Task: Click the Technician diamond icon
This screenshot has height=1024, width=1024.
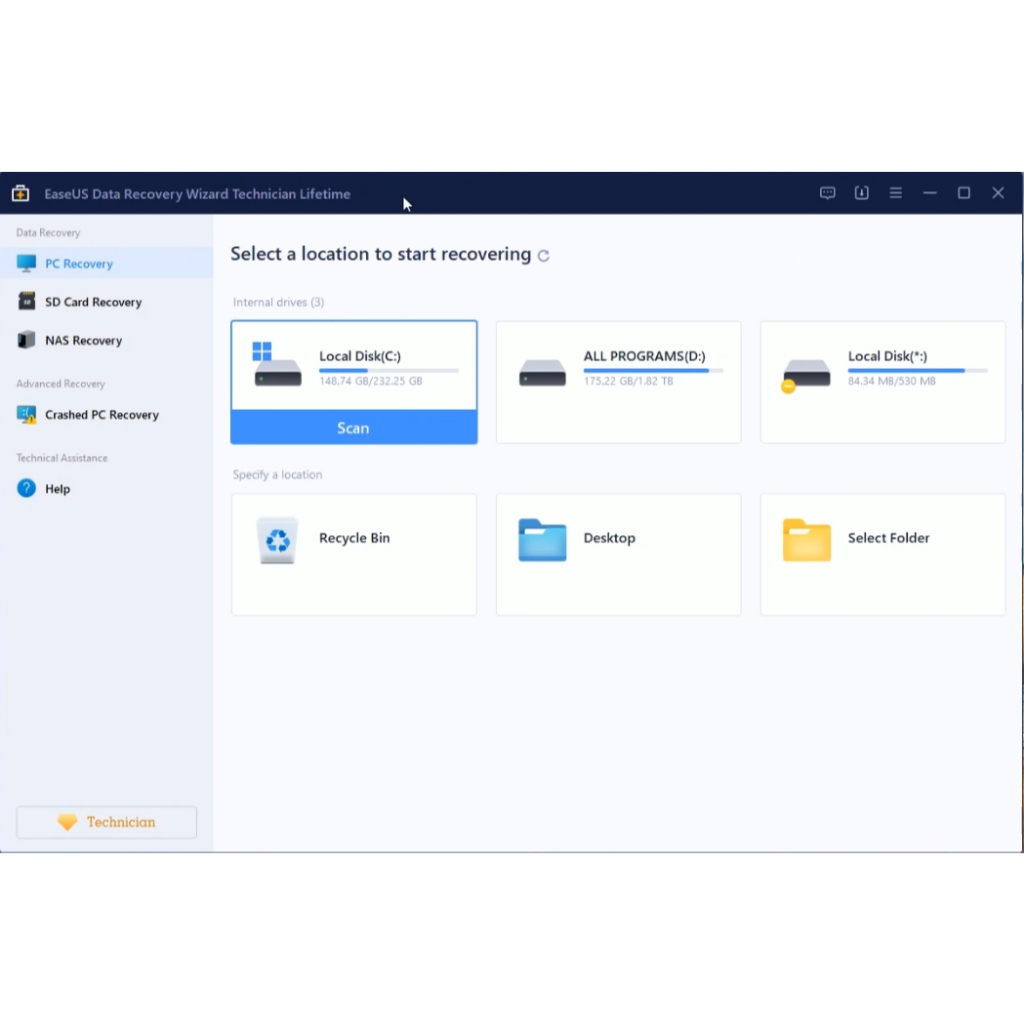Action: [x=67, y=822]
